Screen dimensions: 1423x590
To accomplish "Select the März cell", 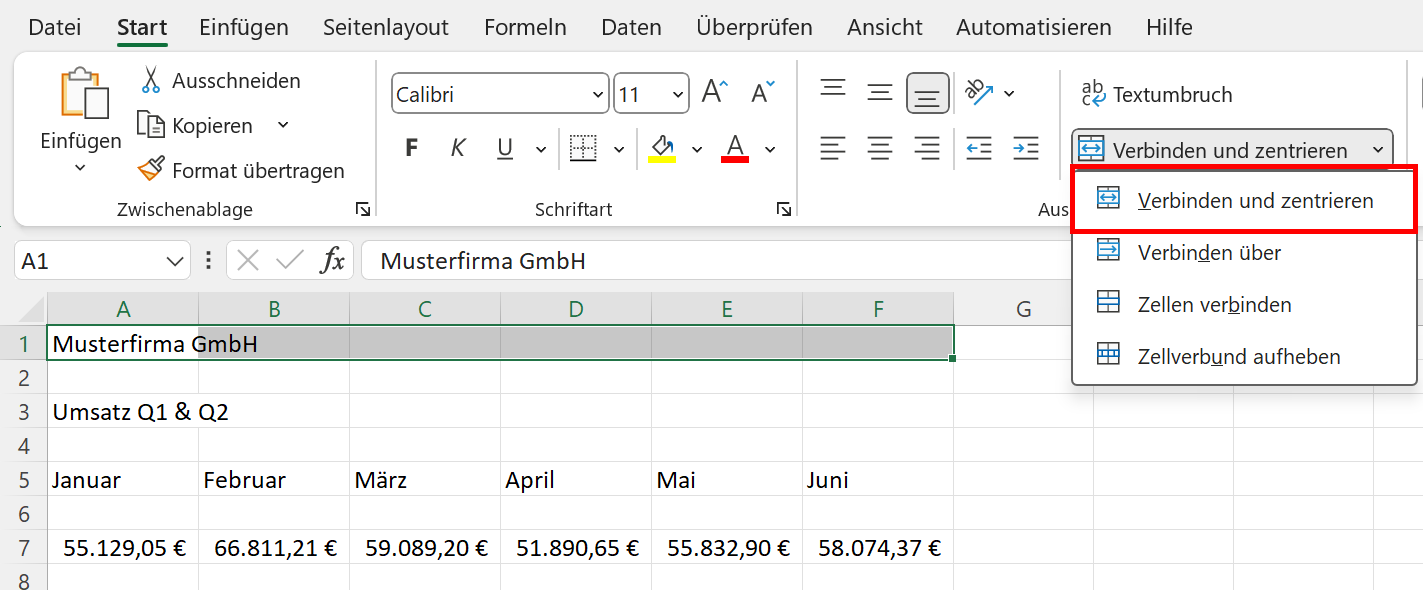I will [425, 479].
